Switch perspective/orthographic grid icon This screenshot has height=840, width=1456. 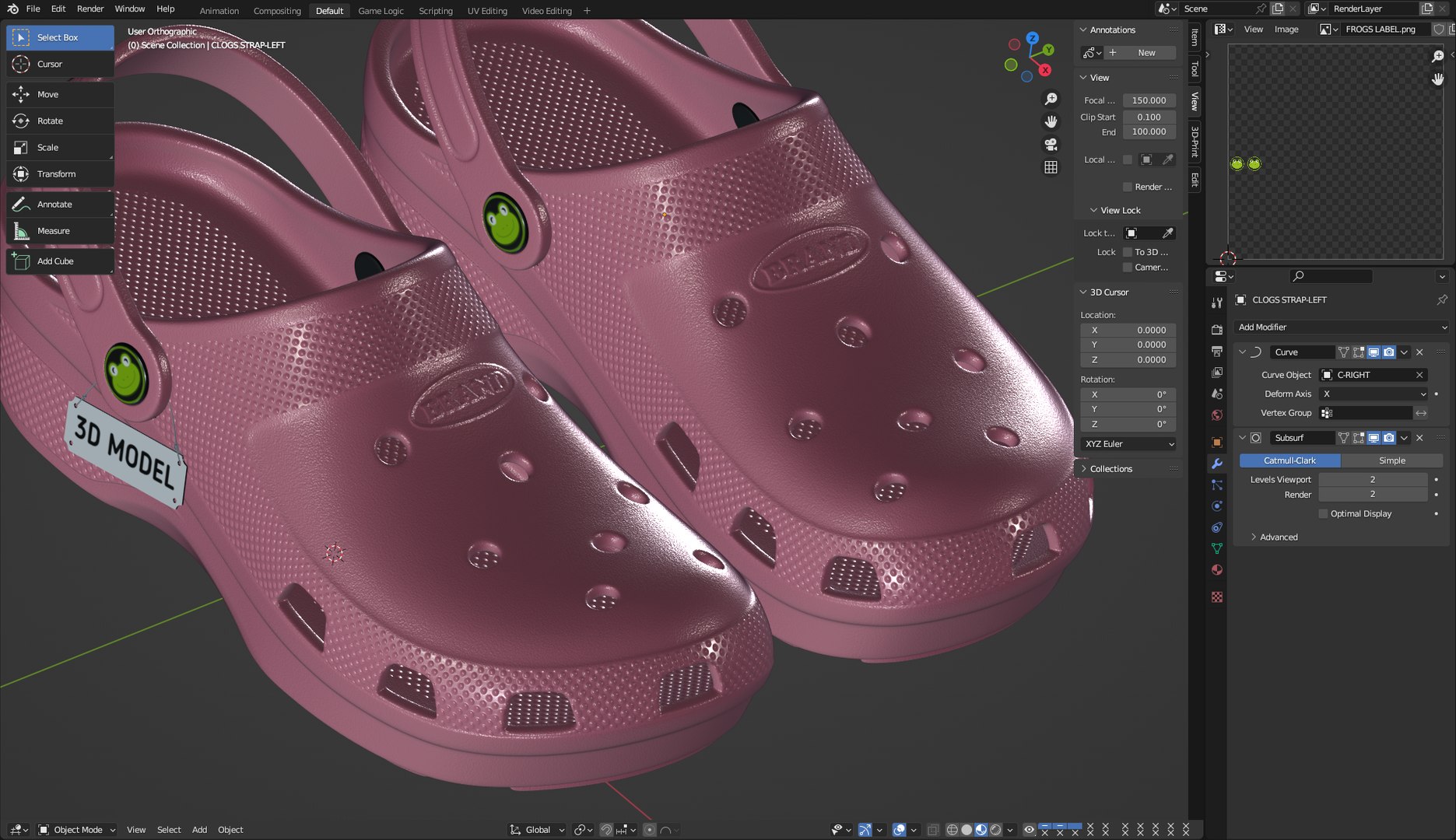coord(1051,167)
